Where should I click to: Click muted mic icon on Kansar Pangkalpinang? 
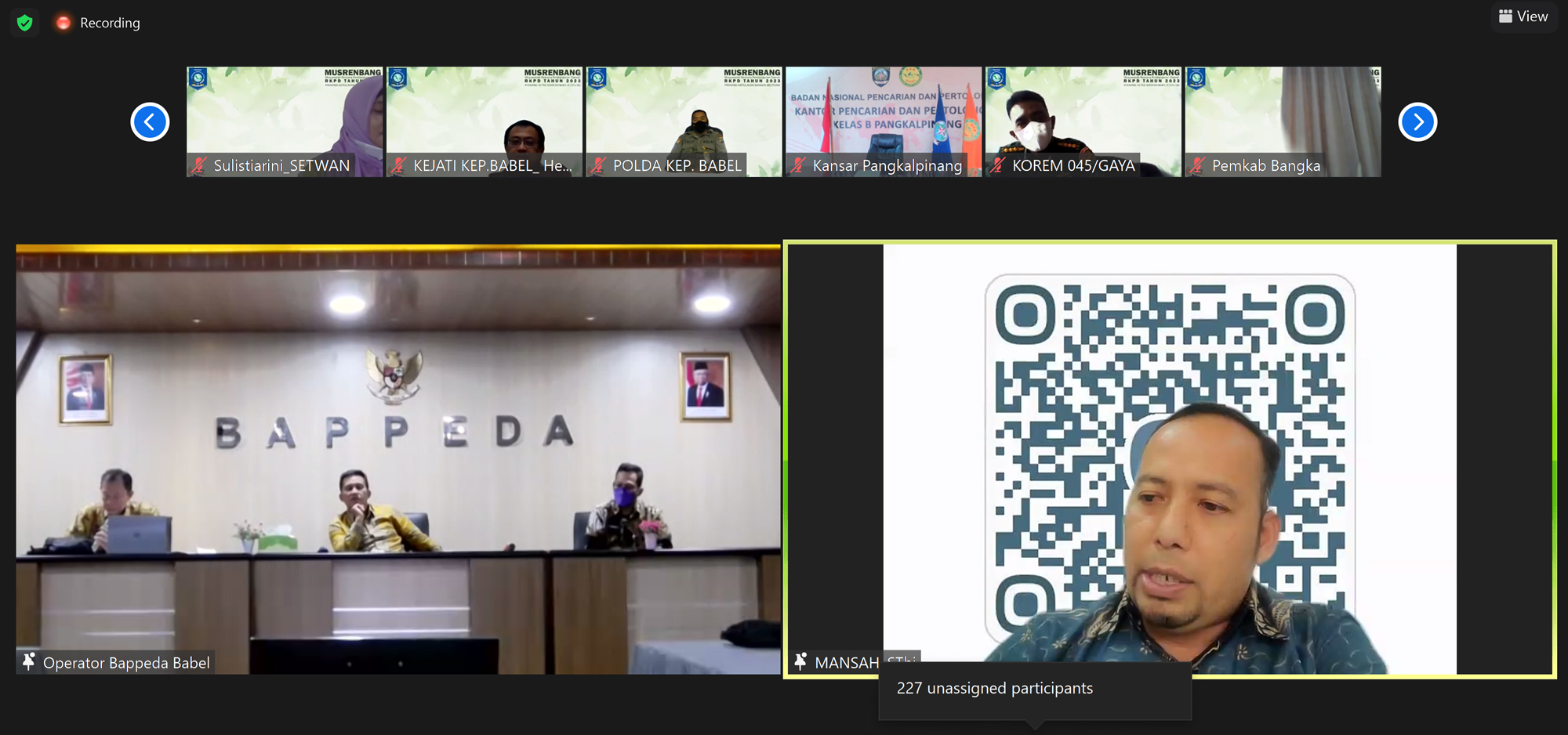[x=798, y=165]
